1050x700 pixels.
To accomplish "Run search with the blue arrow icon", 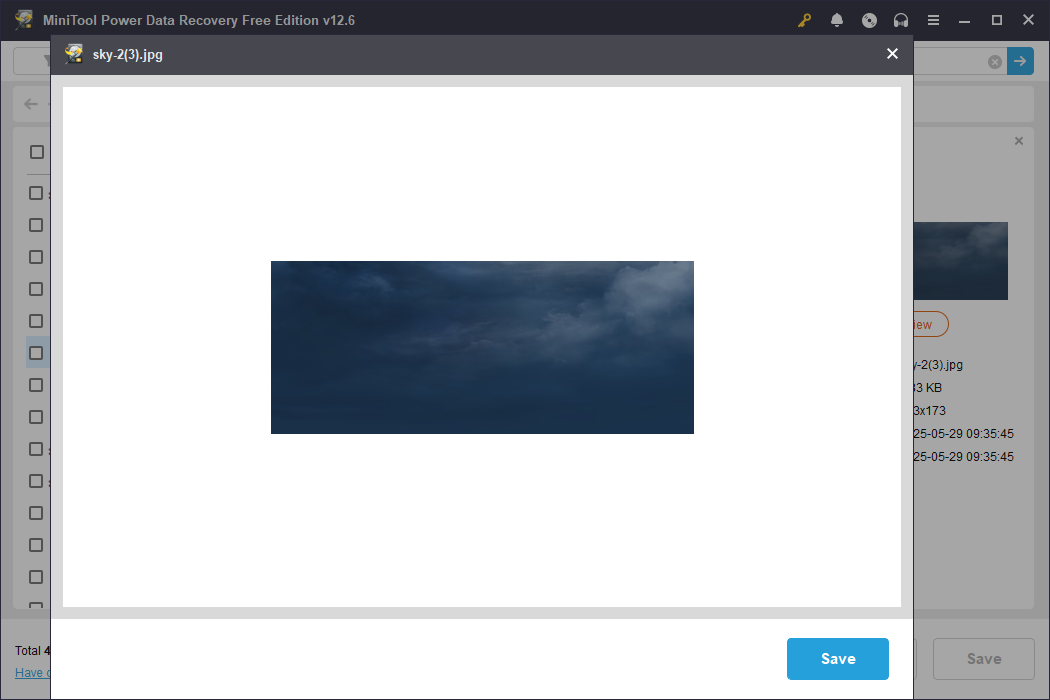I will [1020, 61].
